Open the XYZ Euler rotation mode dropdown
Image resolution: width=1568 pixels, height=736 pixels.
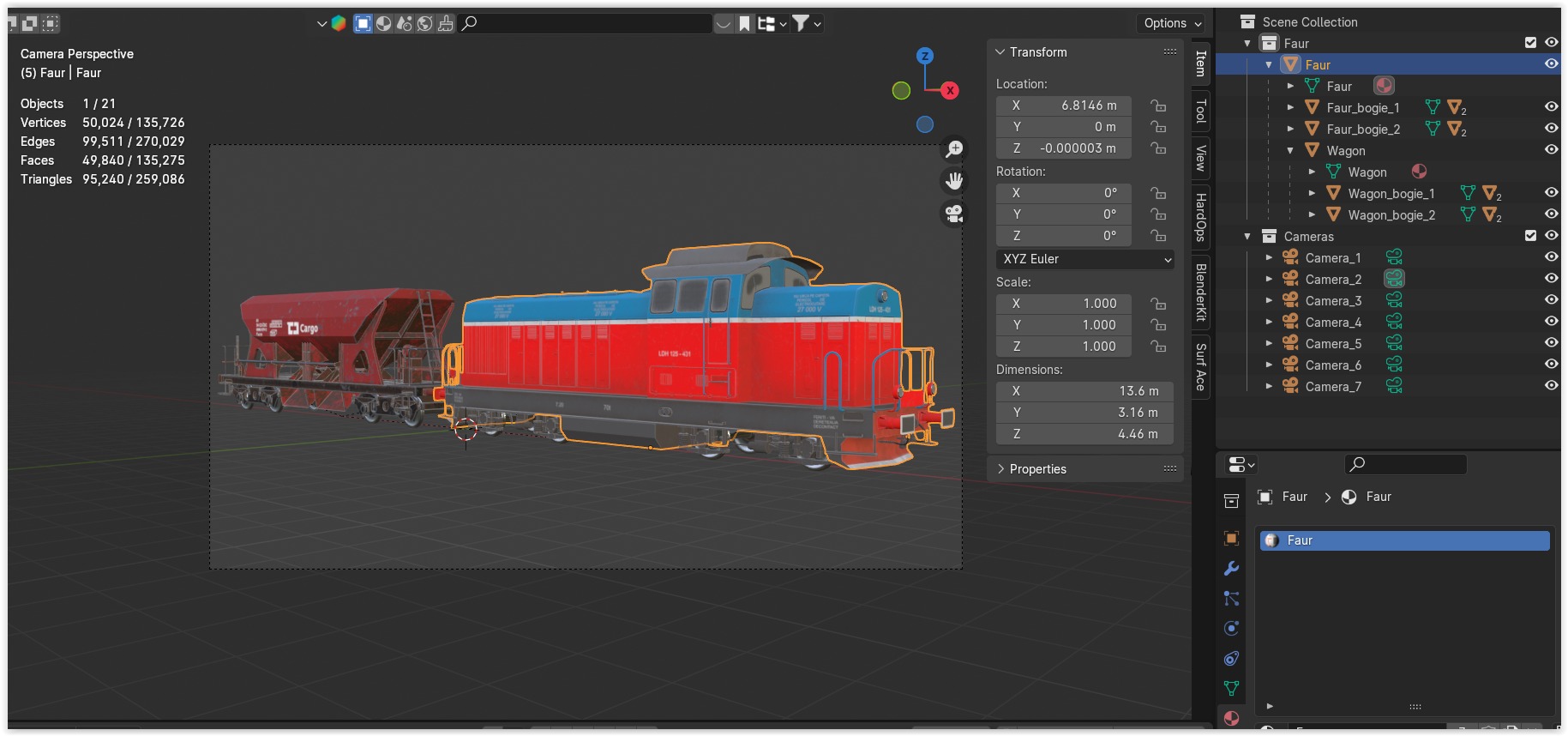(1085, 259)
